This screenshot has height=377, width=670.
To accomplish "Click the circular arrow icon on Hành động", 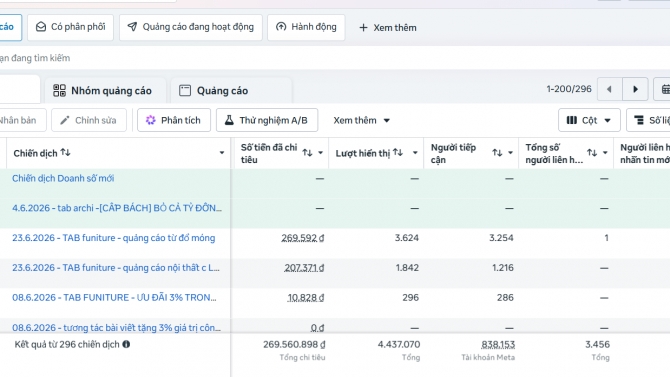I will [281, 27].
